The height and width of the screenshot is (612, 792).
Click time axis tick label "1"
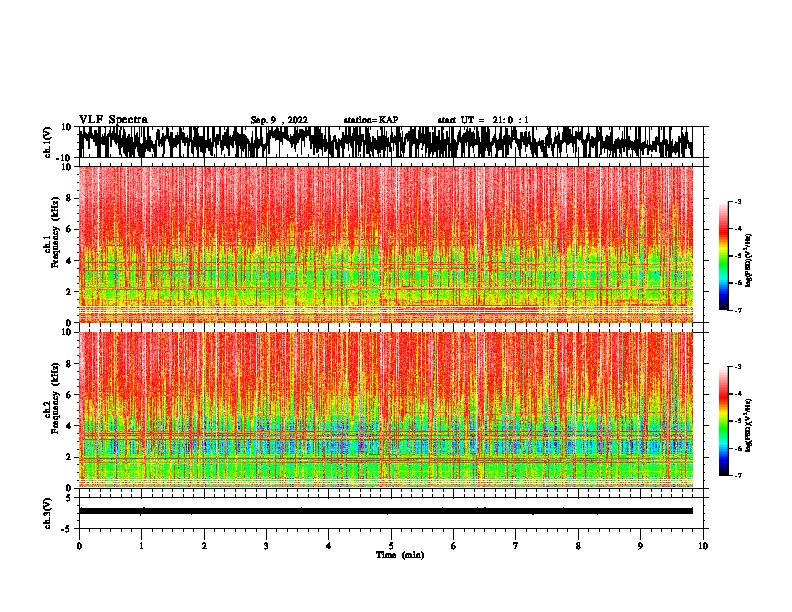tap(141, 546)
